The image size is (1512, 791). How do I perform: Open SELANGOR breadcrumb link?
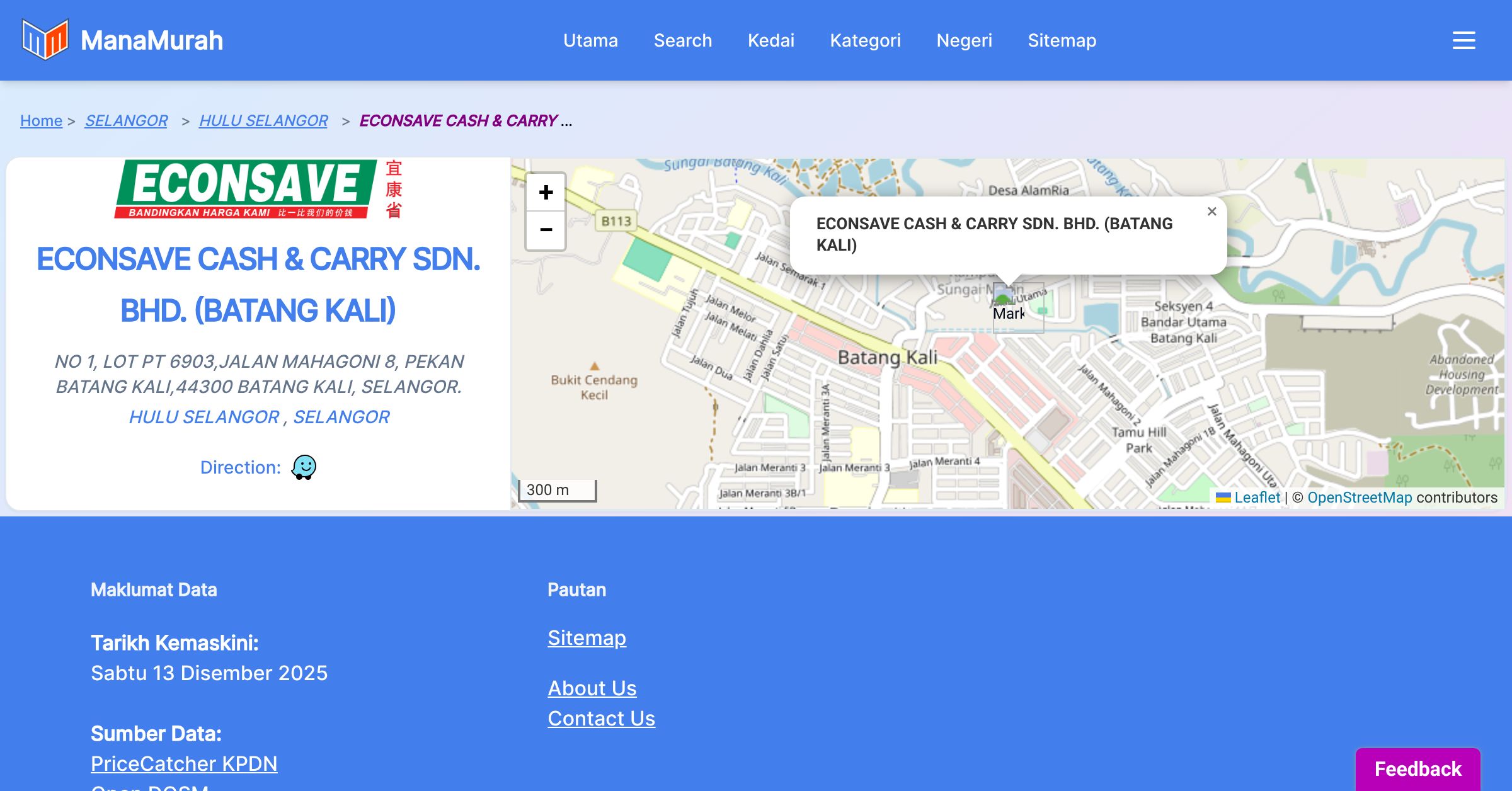[x=126, y=120]
